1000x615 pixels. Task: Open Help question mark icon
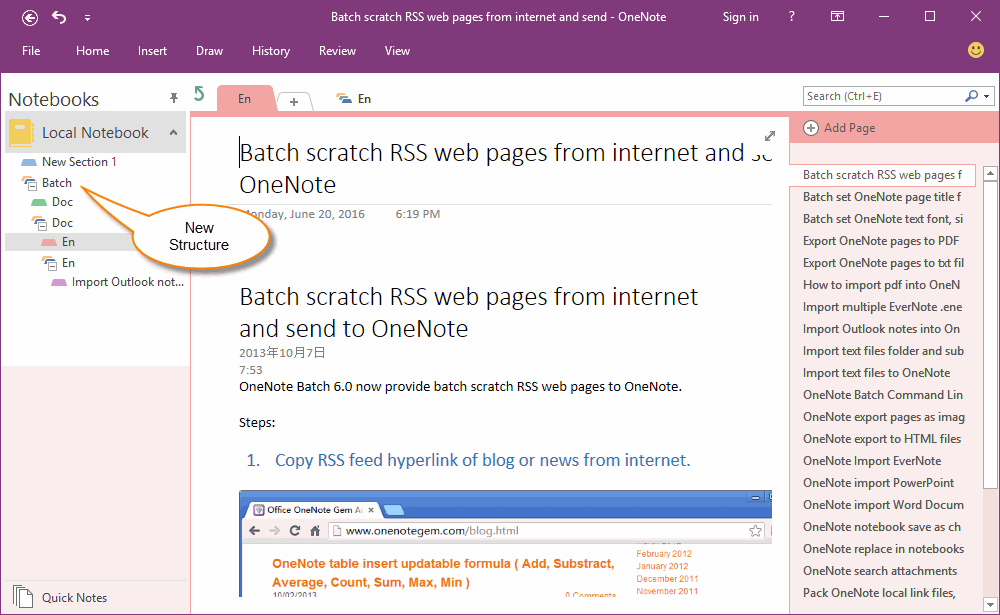pyautogui.click(x=791, y=17)
